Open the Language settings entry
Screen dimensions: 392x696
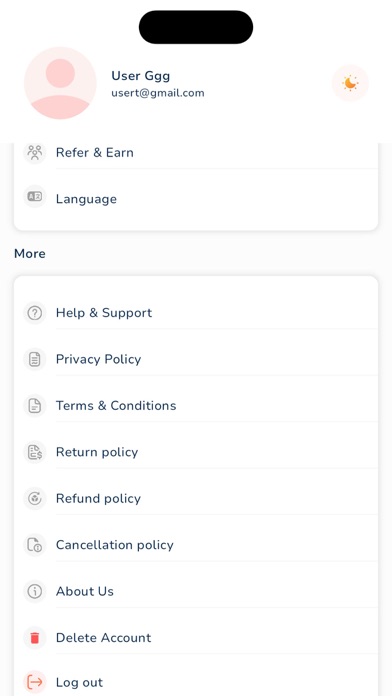pyautogui.click(x=196, y=198)
